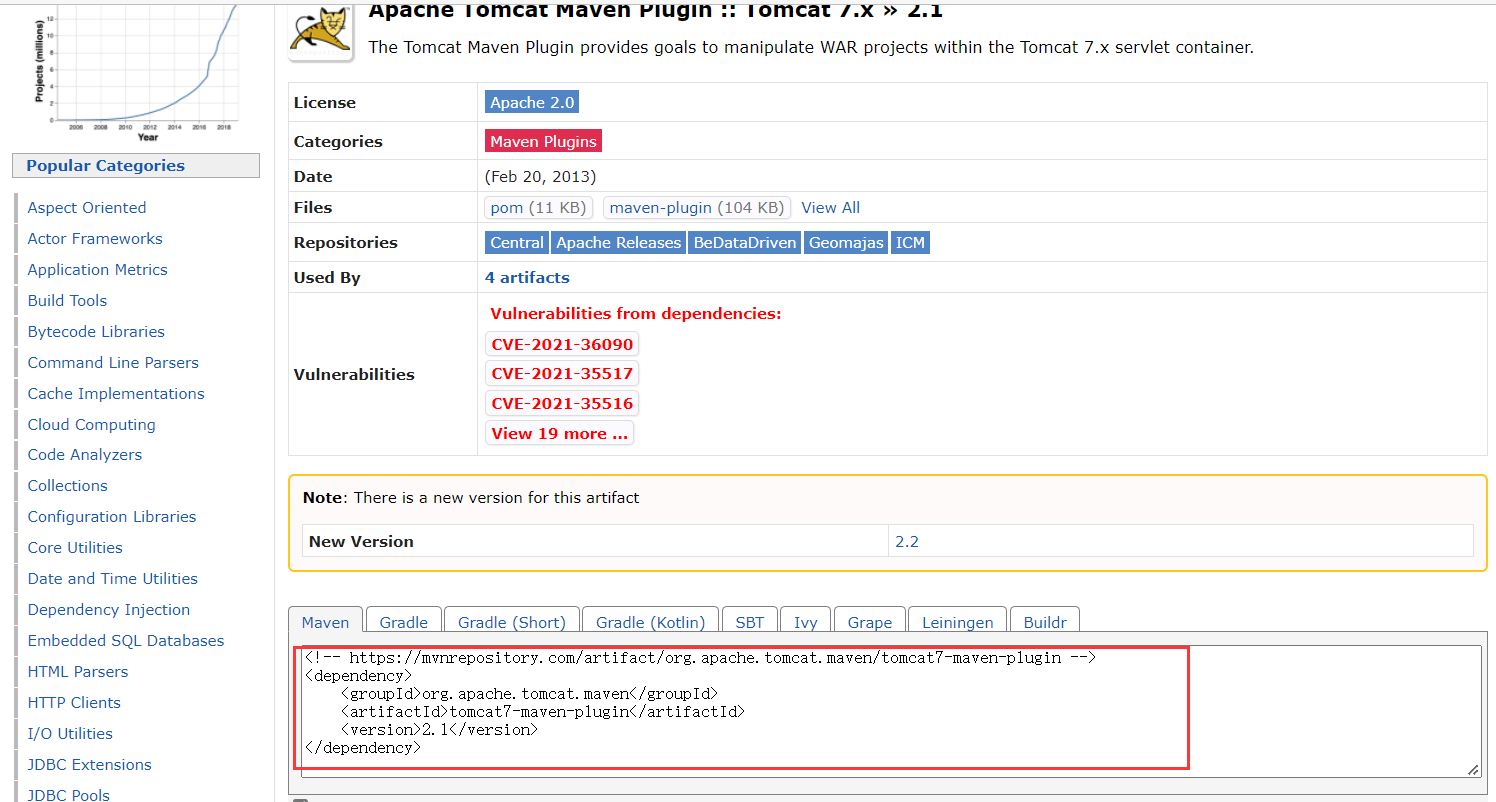The image size is (1496, 802).
Task: Open the Cache Implementations category
Action: tap(116, 394)
